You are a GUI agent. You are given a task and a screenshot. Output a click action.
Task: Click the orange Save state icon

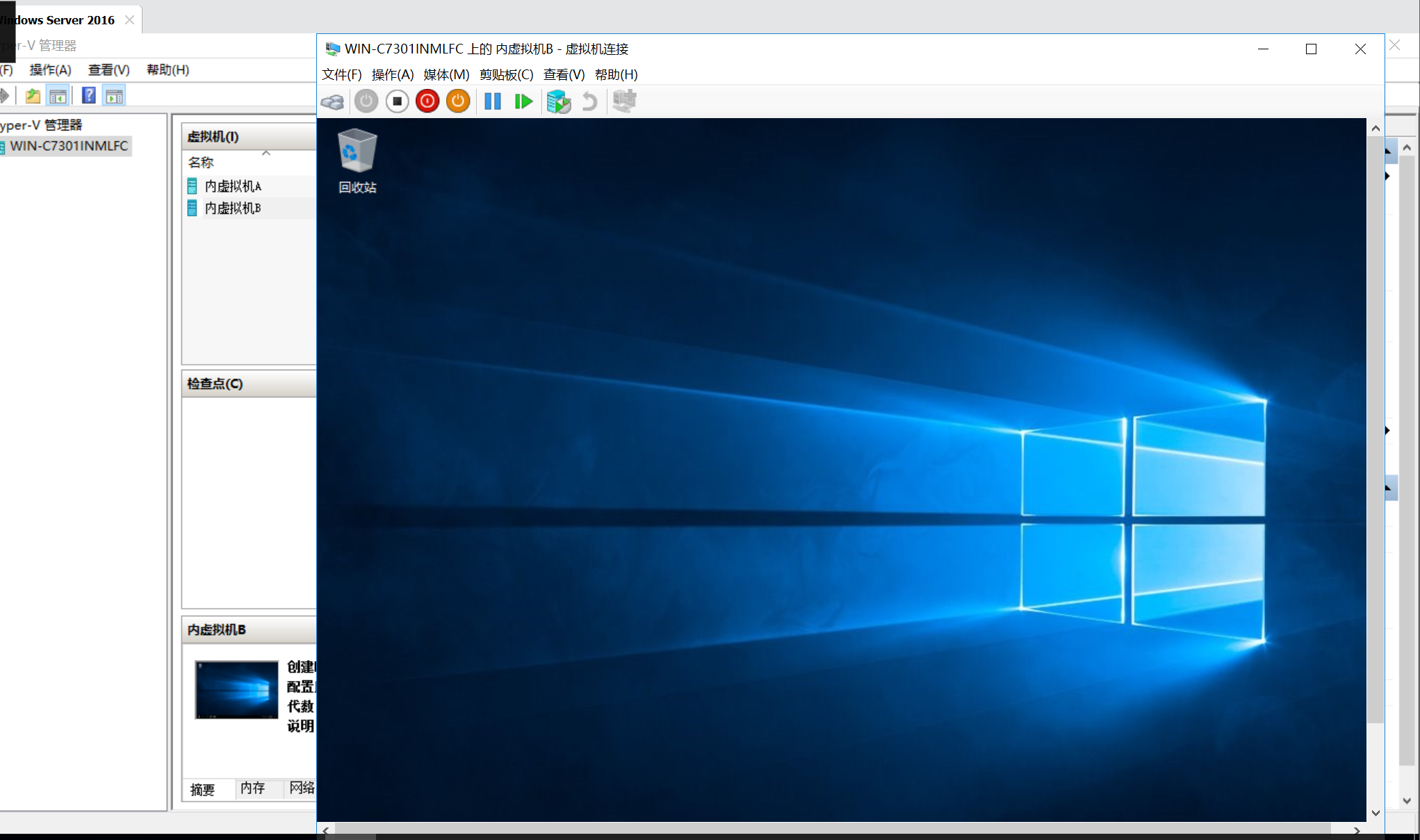(x=458, y=101)
